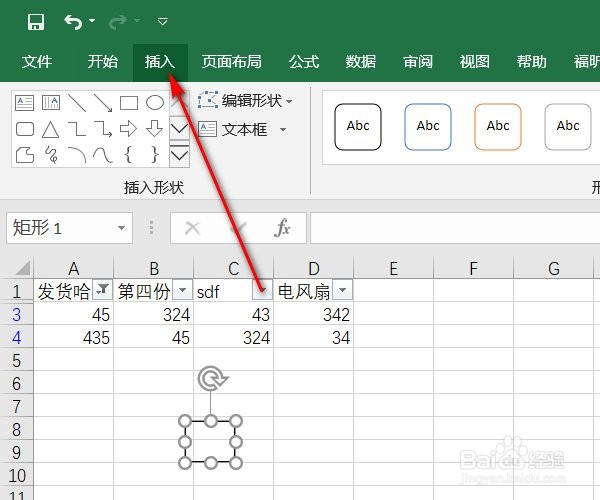Click the sdf header cell
600x500 pixels.
point(223,292)
